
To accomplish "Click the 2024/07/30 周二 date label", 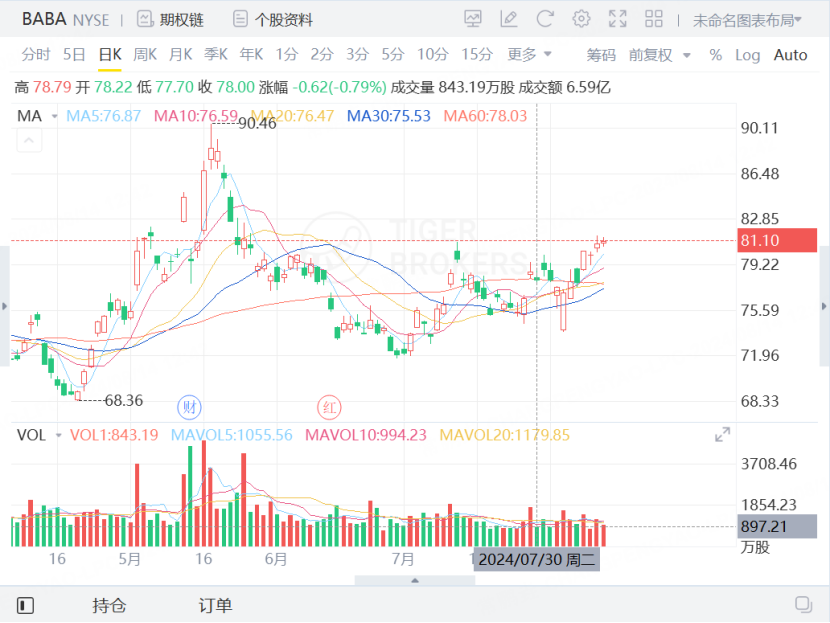I will click(537, 559).
